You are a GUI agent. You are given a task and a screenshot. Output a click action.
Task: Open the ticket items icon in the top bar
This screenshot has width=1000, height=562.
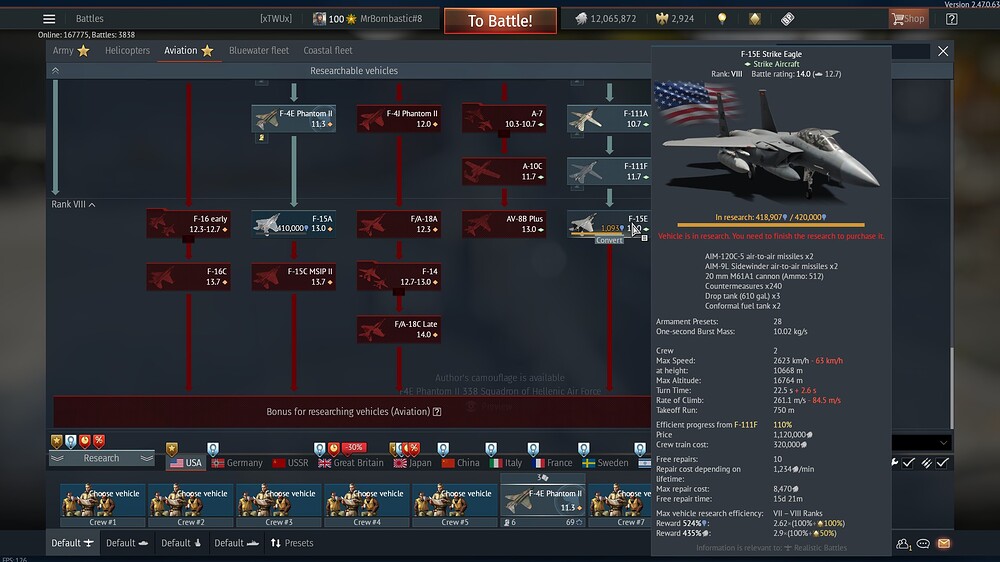(x=788, y=18)
